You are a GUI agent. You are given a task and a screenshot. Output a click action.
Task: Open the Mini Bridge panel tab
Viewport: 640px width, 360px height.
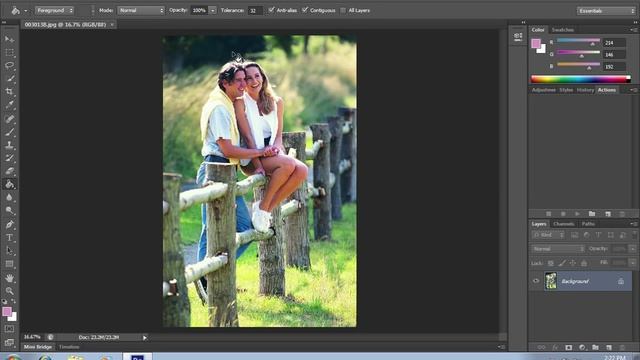pos(38,347)
